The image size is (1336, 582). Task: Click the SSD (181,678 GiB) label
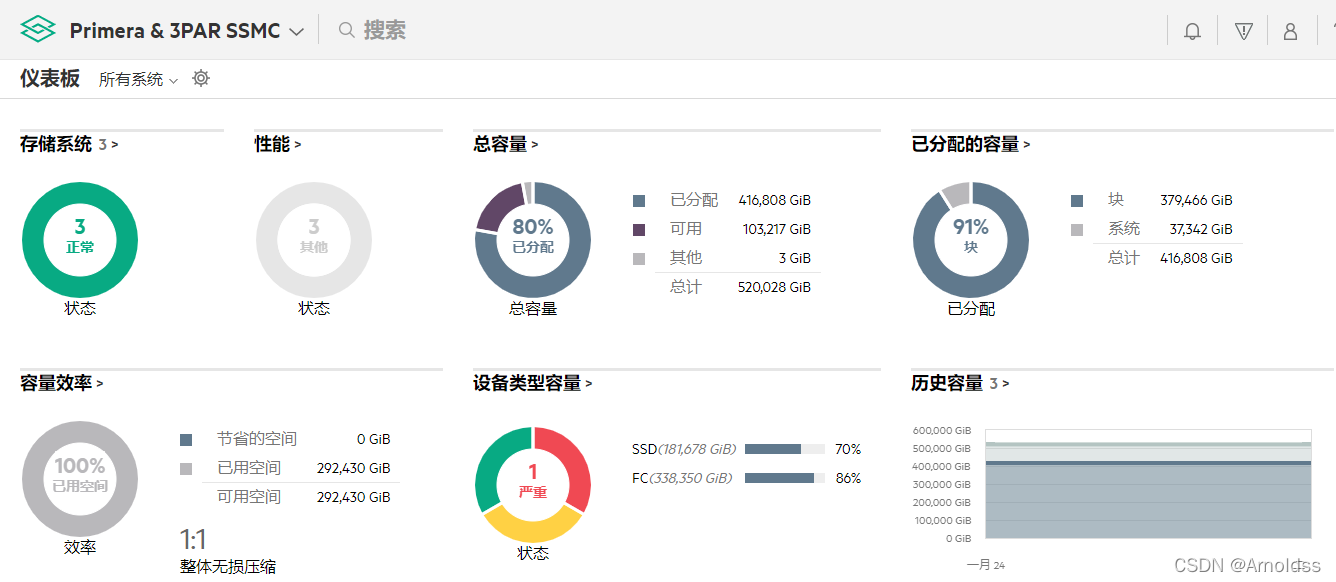click(684, 449)
